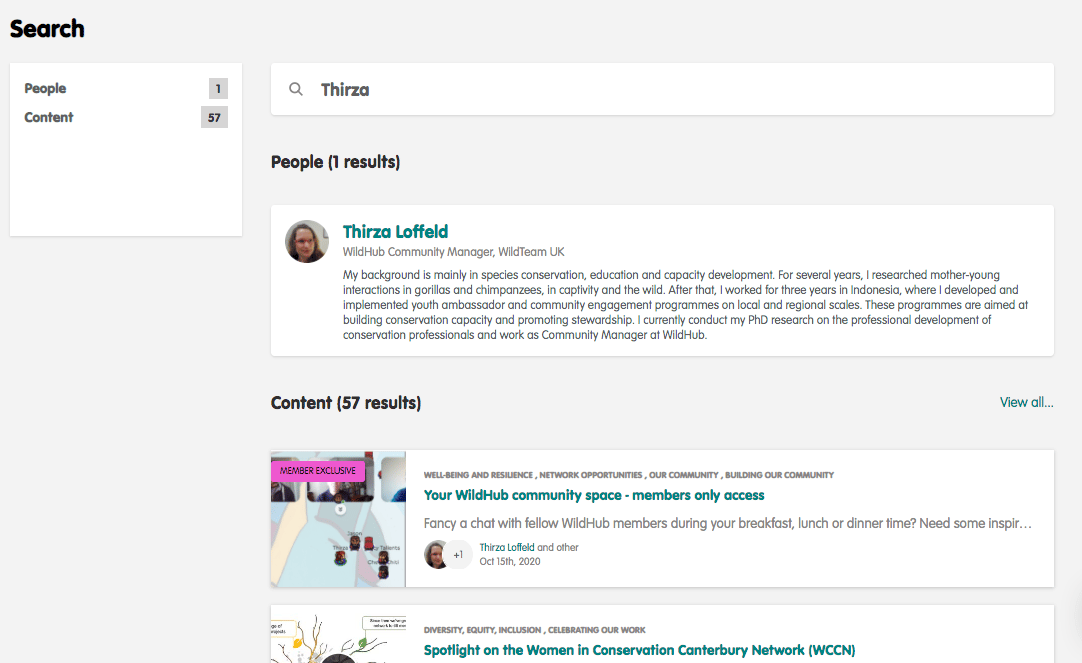Click the Content count badge showing 57
The width and height of the screenshot is (1082, 663).
click(x=214, y=118)
